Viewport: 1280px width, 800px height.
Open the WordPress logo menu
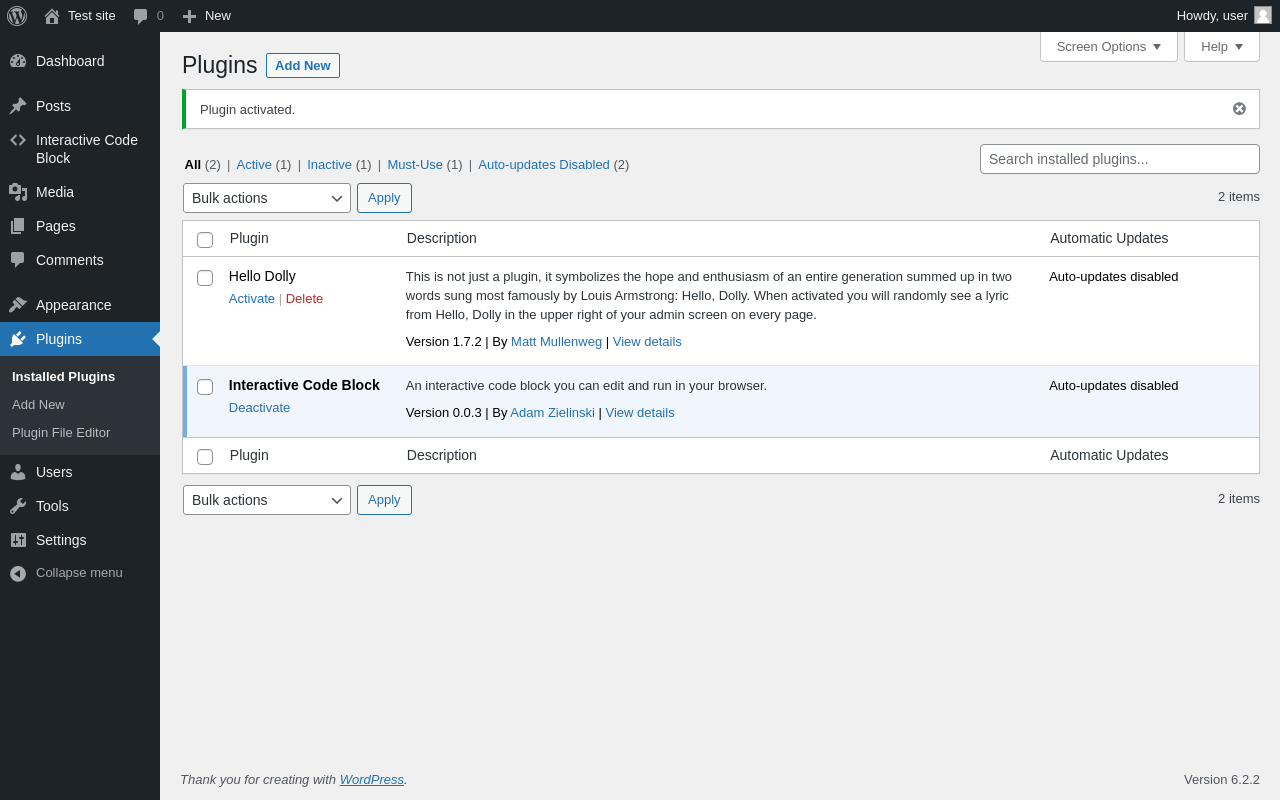coord(17,16)
